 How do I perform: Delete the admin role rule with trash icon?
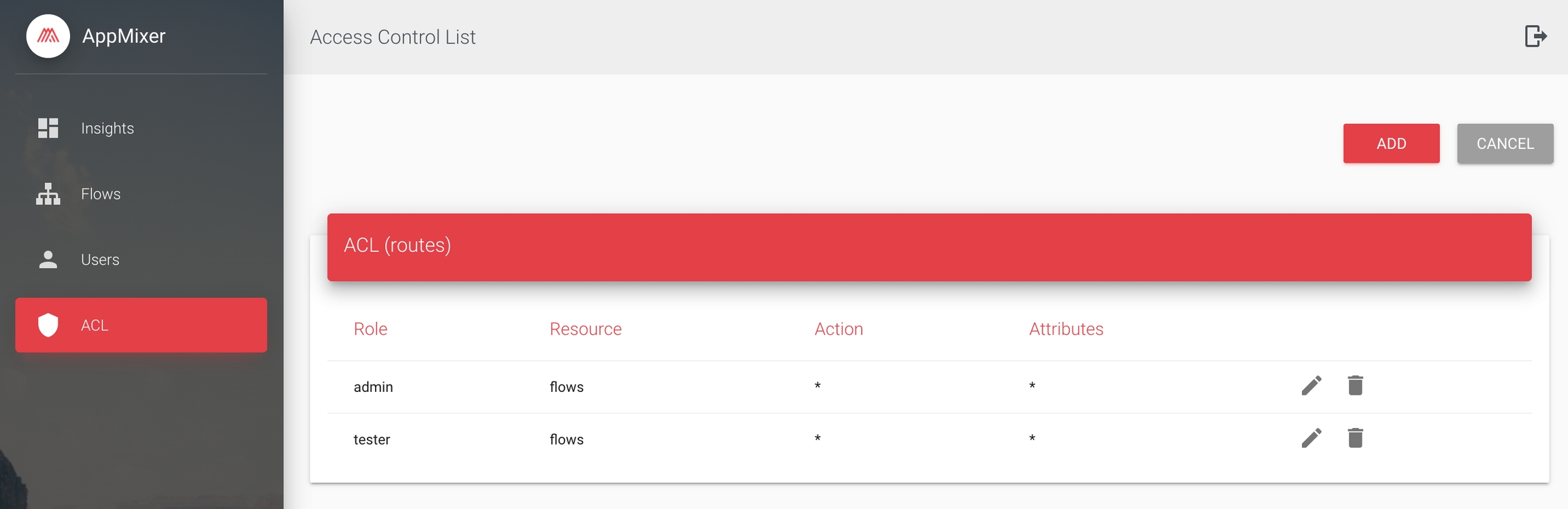(x=1355, y=385)
